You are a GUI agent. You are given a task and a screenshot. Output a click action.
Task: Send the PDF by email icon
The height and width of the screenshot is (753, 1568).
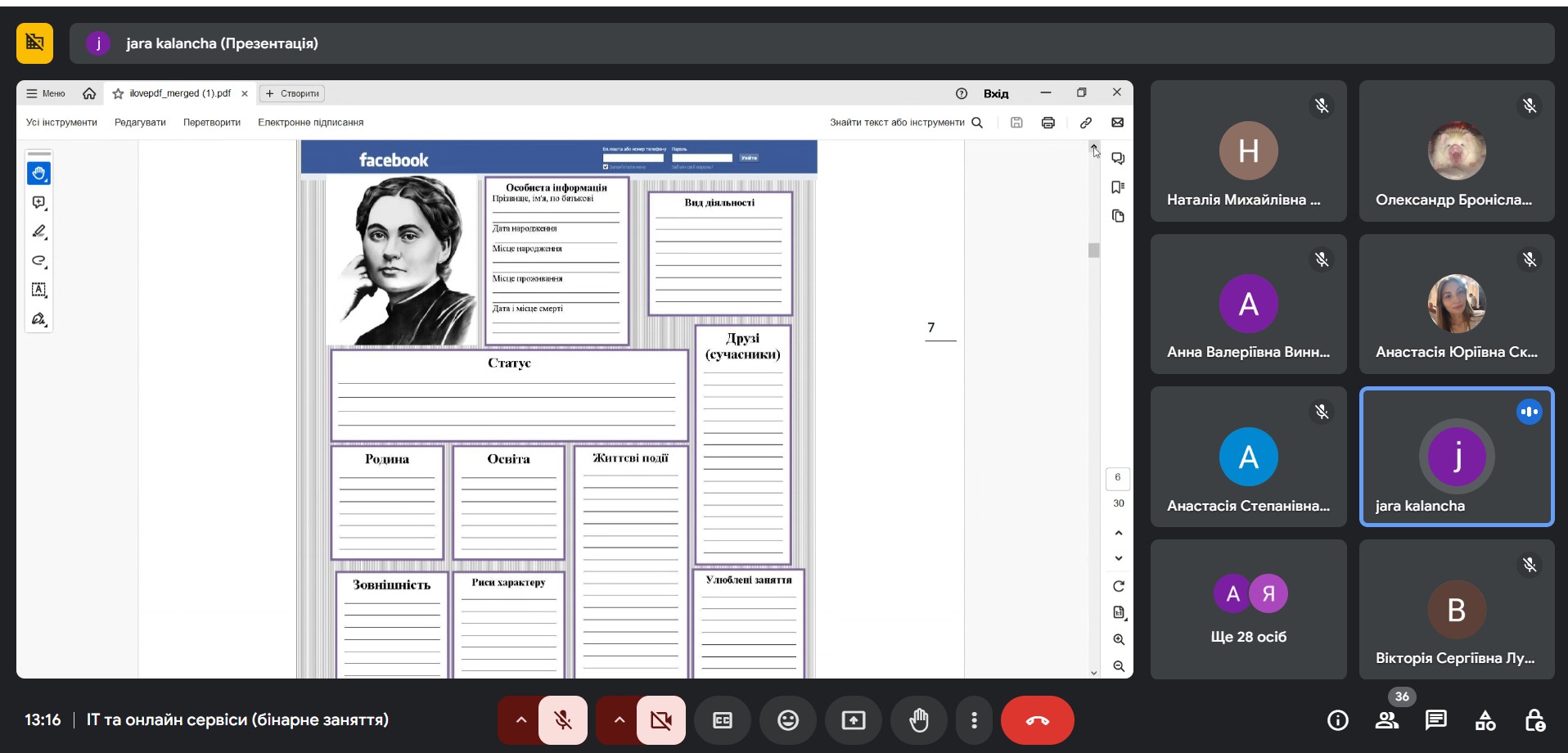(x=1117, y=123)
